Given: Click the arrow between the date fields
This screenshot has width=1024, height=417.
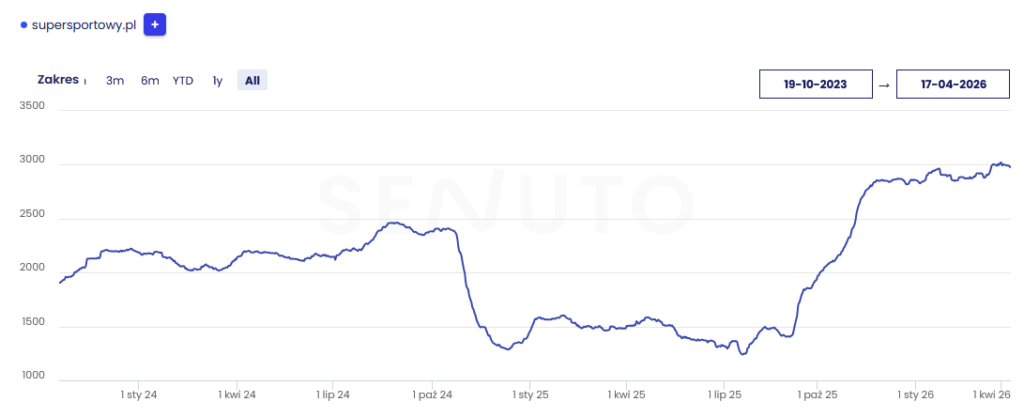Looking at the screenshot, I should (x=884, y=85).
